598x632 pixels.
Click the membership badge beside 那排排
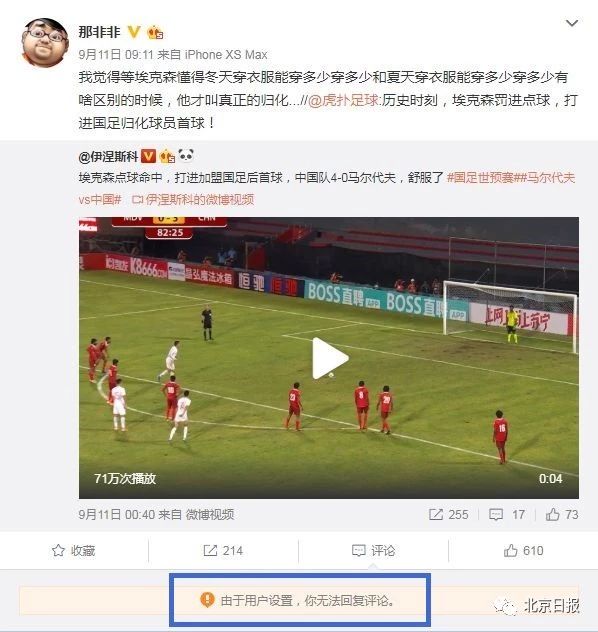coord(156,32)
